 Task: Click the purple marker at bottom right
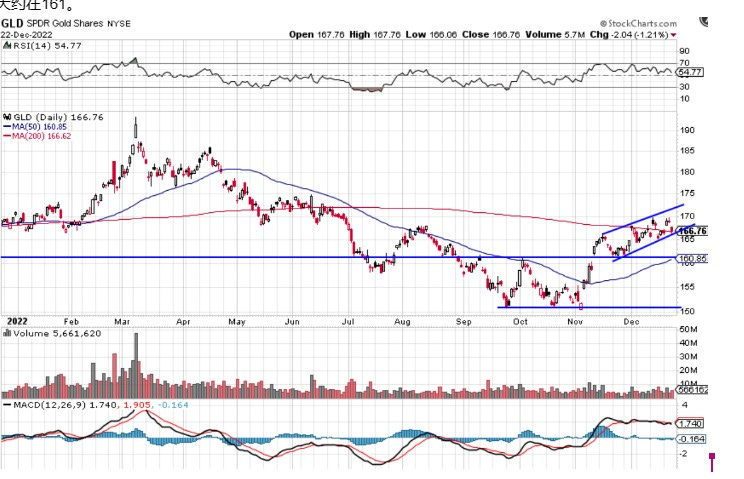[711, 461]
